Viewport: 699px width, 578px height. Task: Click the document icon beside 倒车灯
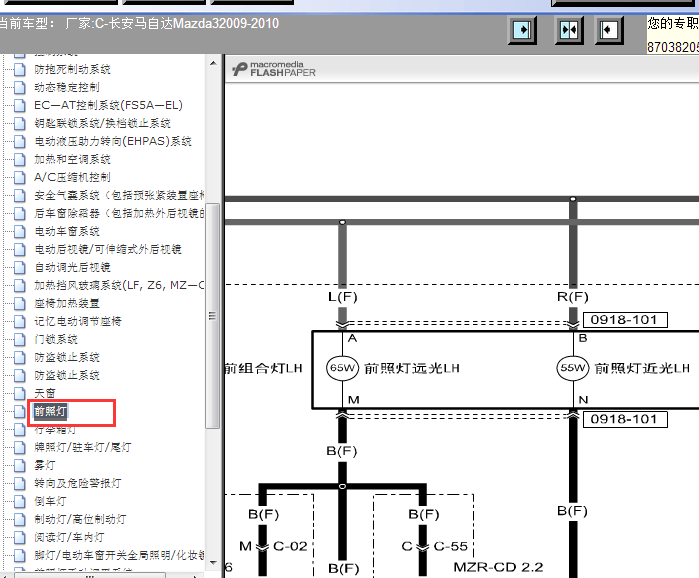pyautogui.click(x=20, y=501)
